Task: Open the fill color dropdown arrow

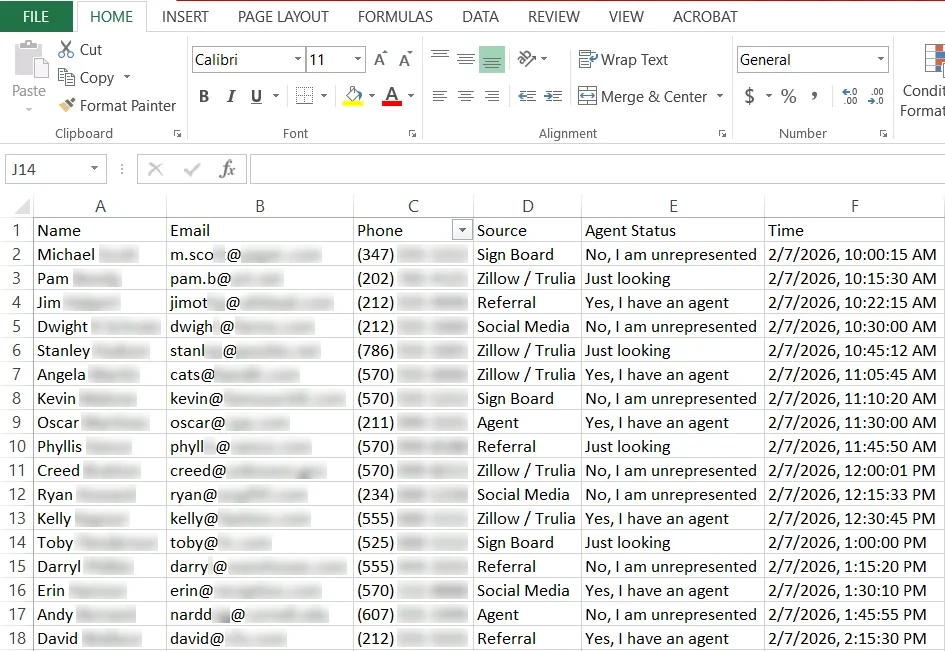Action: point(372,96)
